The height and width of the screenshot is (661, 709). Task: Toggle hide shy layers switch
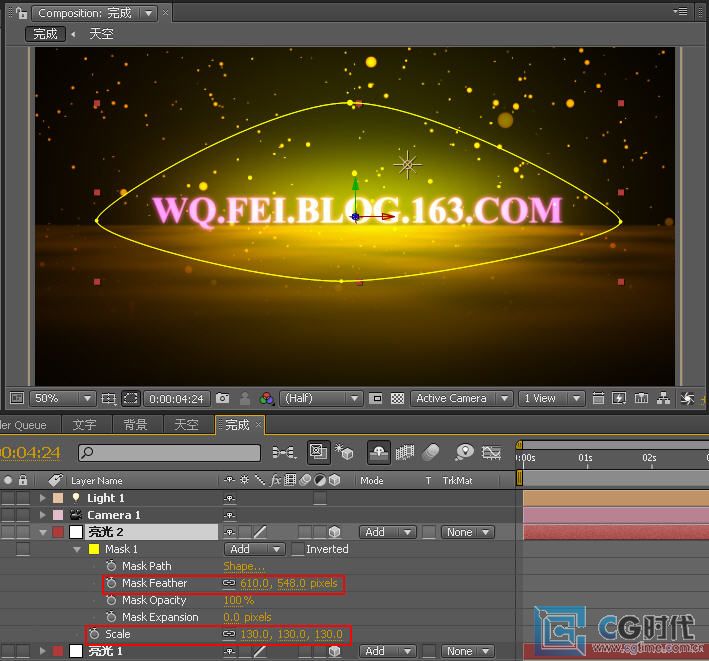[x=379, y=452]
